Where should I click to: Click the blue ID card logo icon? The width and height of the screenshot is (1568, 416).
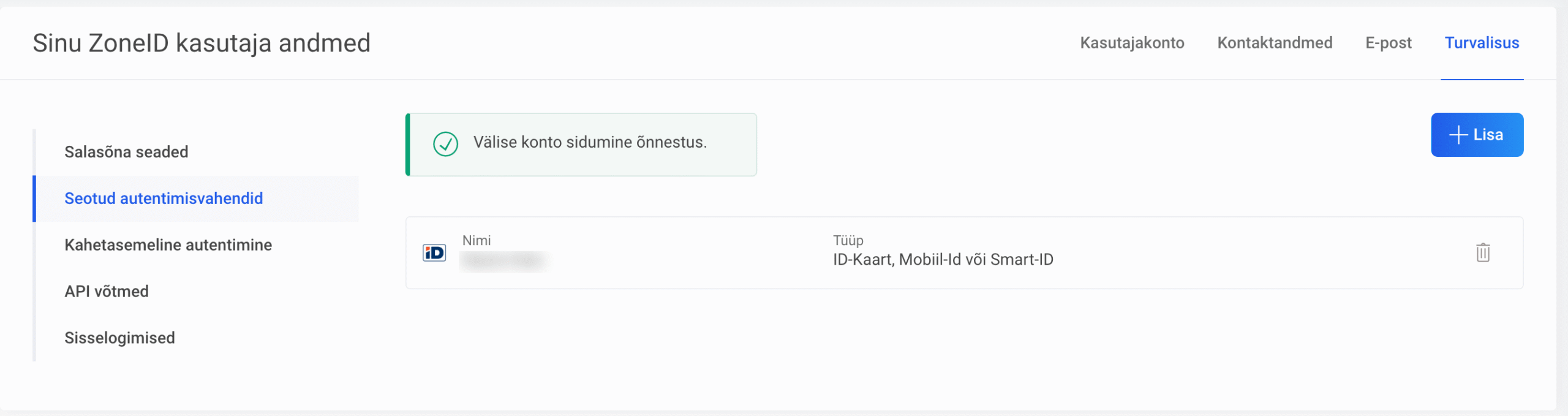[434, 252]
